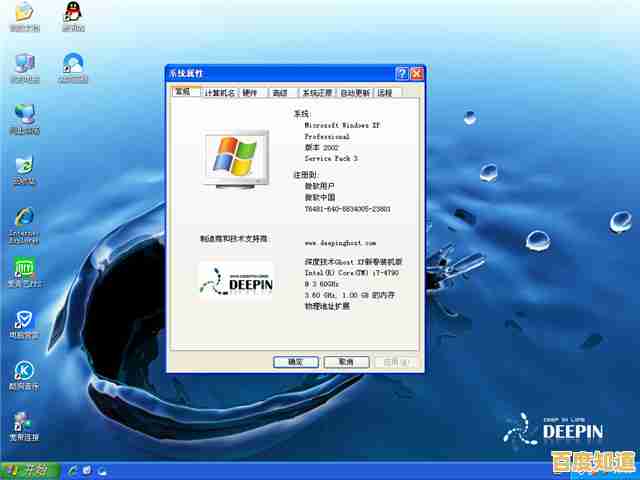Screen dimensions: 640x480
Task: Select the My Computer desktop icon
Action: [24, 65]
